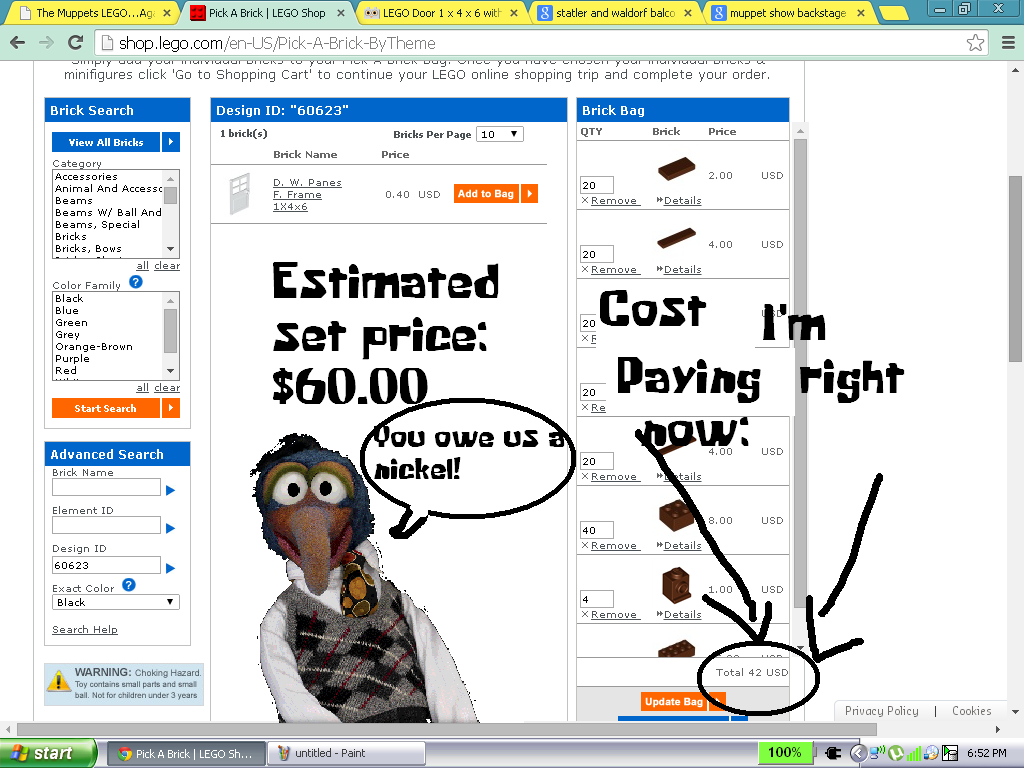Open the untitled - Paint taskbar button
Image resolution: width=1024 pixels, height=768 pixels.
click(x=346, y=753)
